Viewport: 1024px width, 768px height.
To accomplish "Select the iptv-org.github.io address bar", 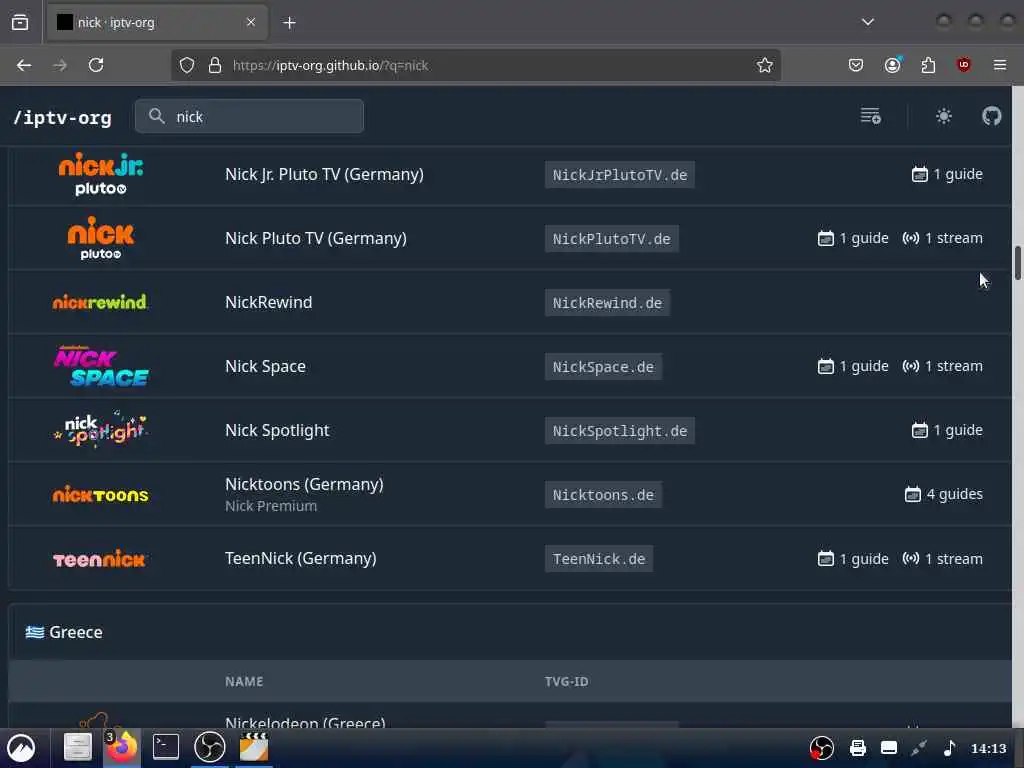I will [475, 65].
